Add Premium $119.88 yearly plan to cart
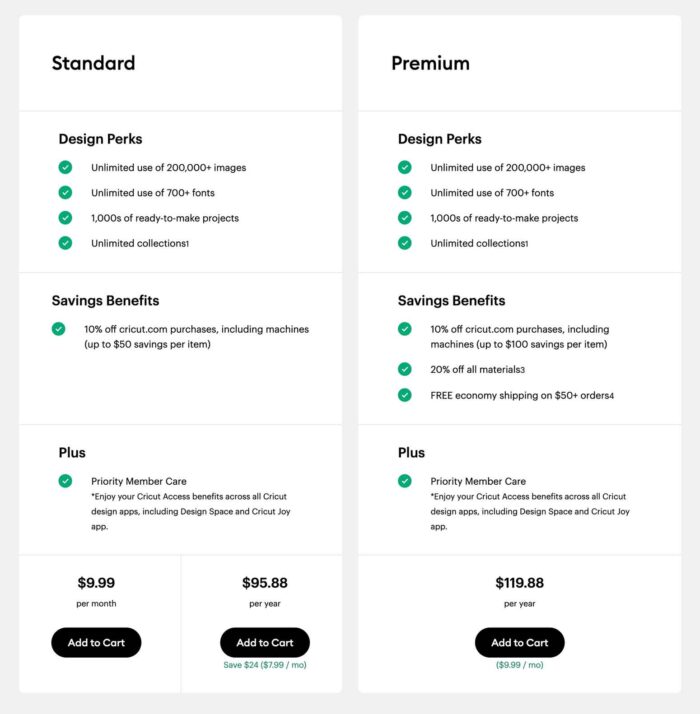Viewport: 700px width, 714px height. coord(520,643)
